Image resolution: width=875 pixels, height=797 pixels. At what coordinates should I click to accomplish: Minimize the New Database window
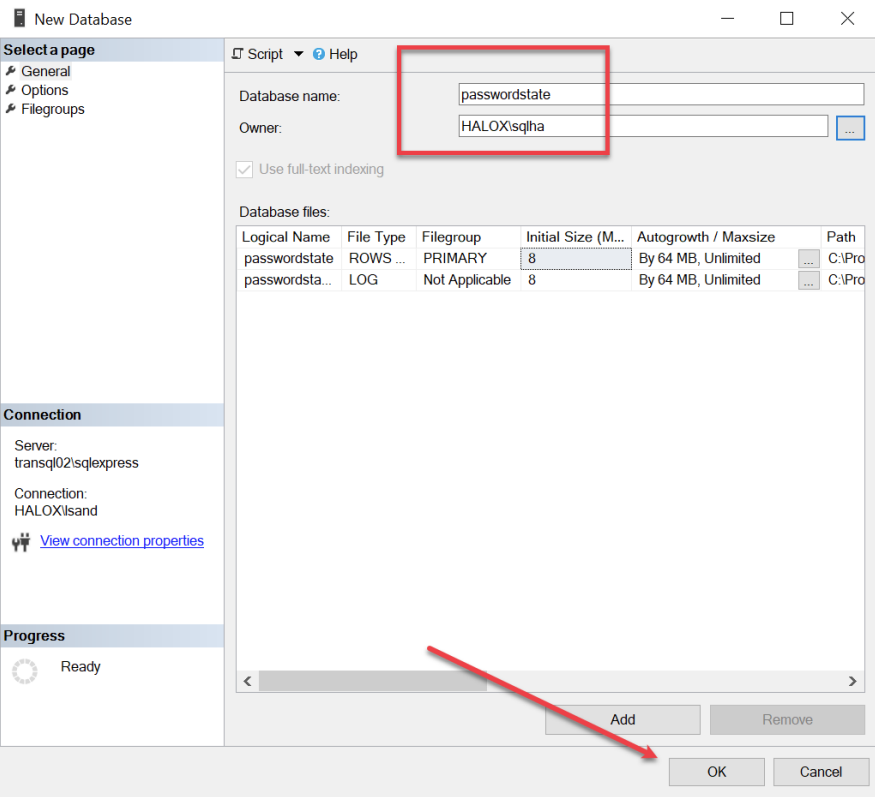pos(727,18)
